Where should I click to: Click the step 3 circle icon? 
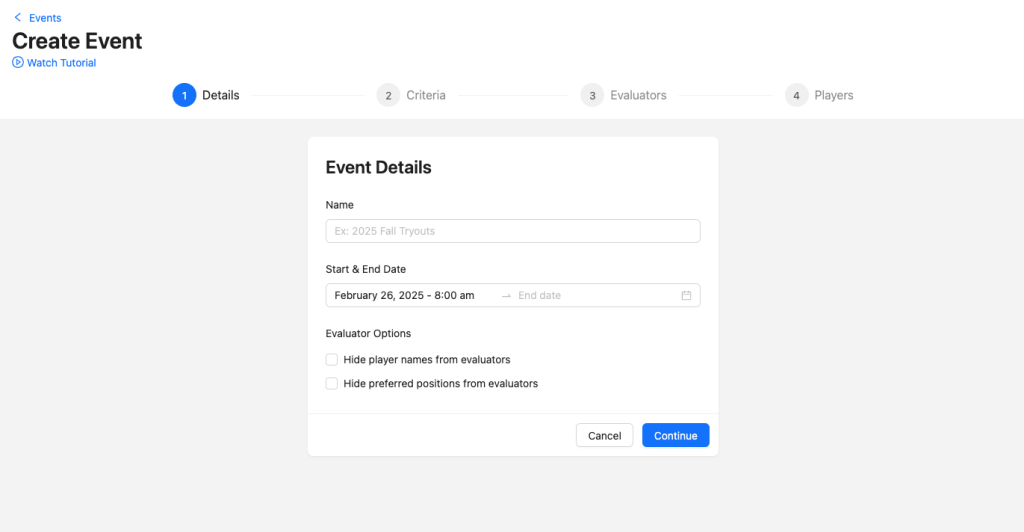pos(592,95)
